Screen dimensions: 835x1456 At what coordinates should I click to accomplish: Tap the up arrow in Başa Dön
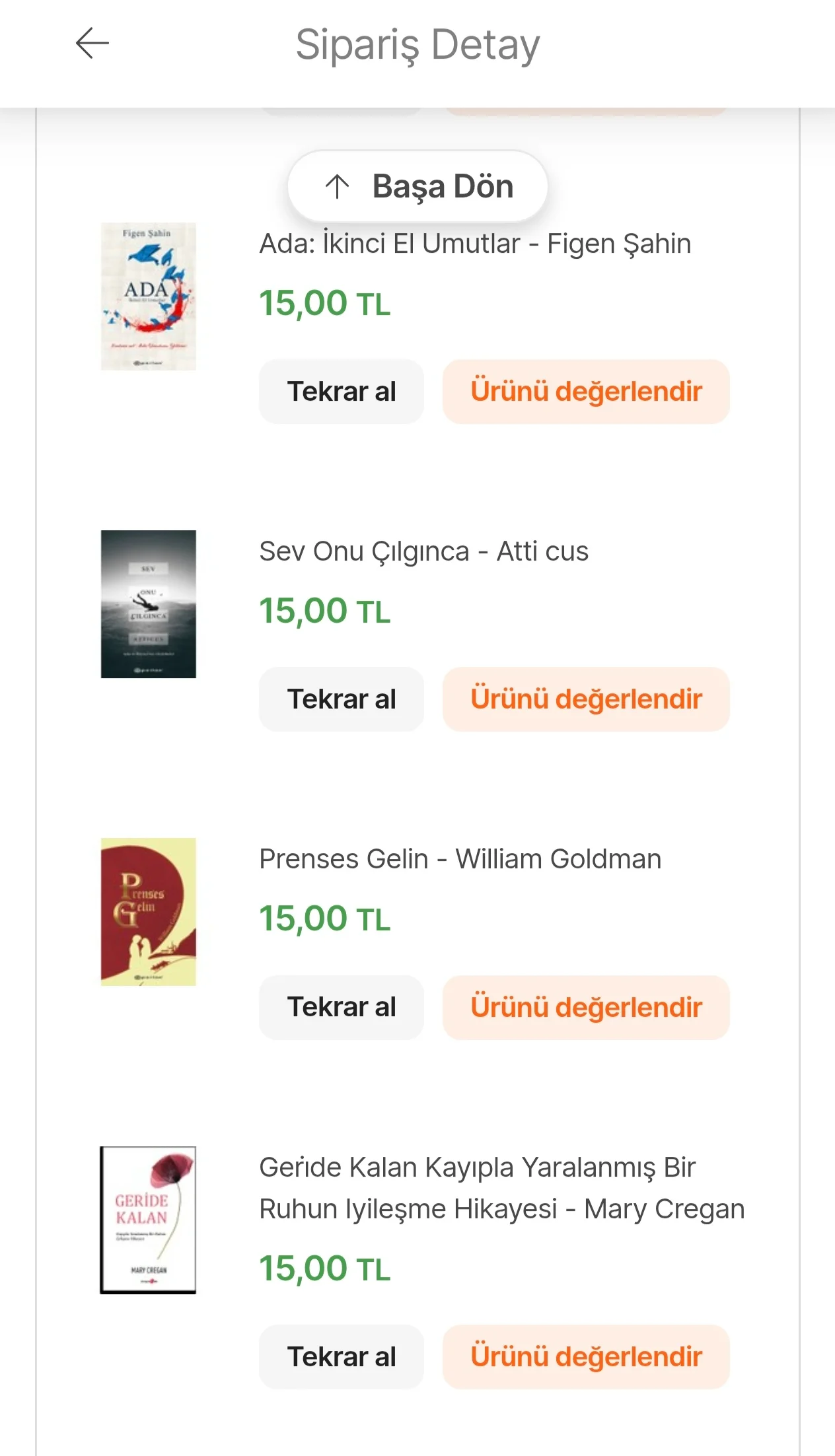click(x=337, y=187)
